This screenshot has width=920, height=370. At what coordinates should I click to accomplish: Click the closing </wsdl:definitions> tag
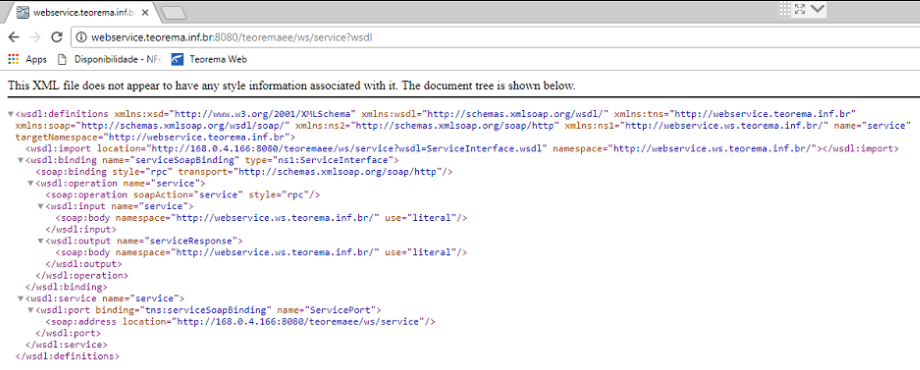(x=67, y=356)
